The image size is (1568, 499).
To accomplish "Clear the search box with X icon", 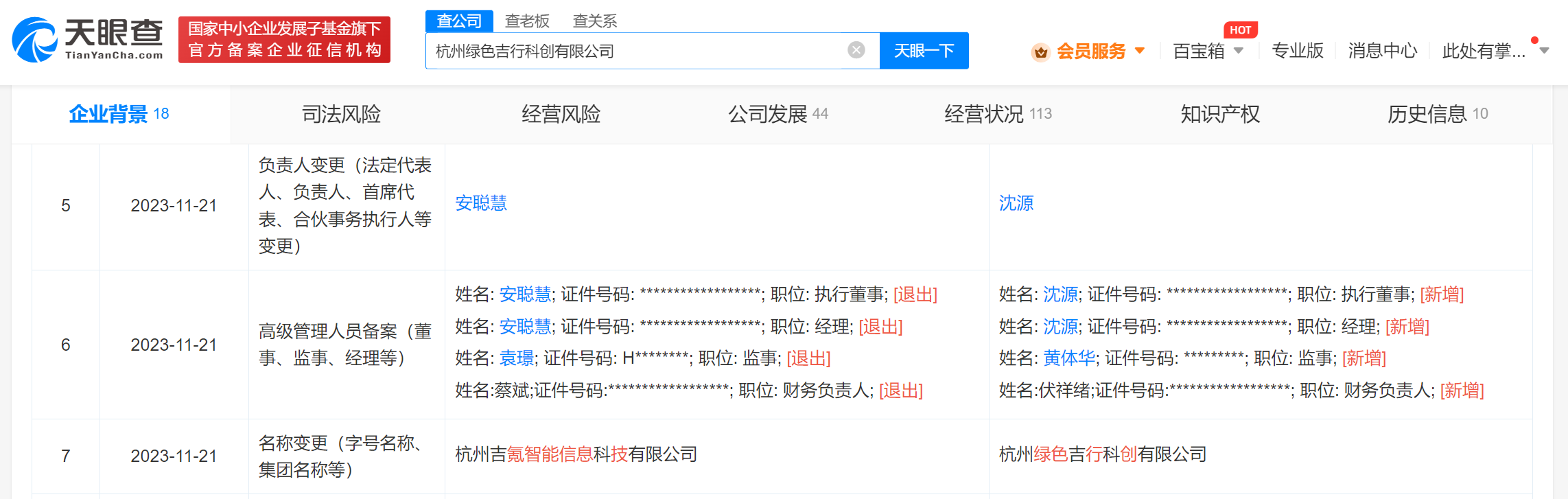I will tap(856, 50).
